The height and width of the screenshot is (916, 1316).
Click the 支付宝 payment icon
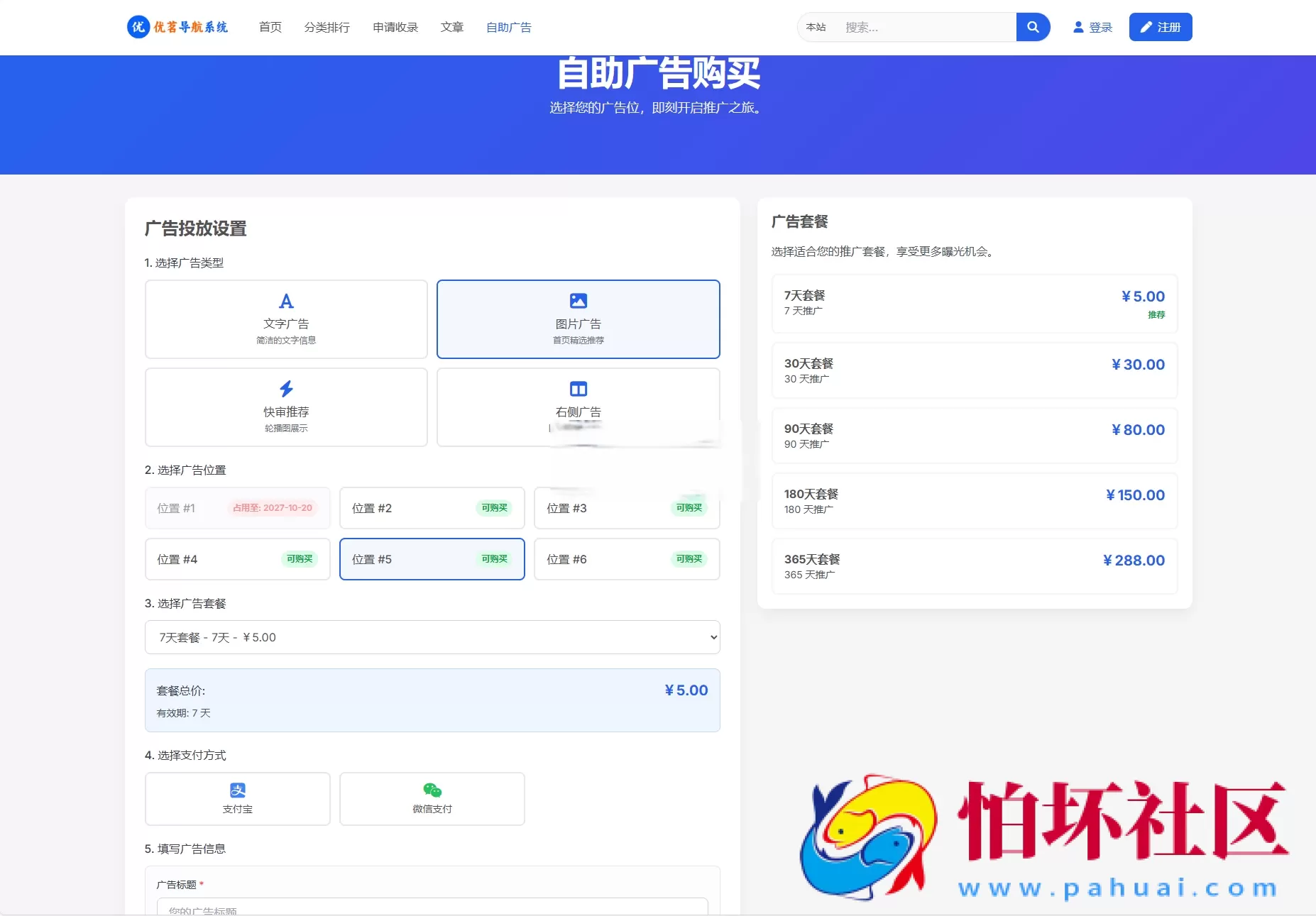pyautogui.click(x=238, y=789)
